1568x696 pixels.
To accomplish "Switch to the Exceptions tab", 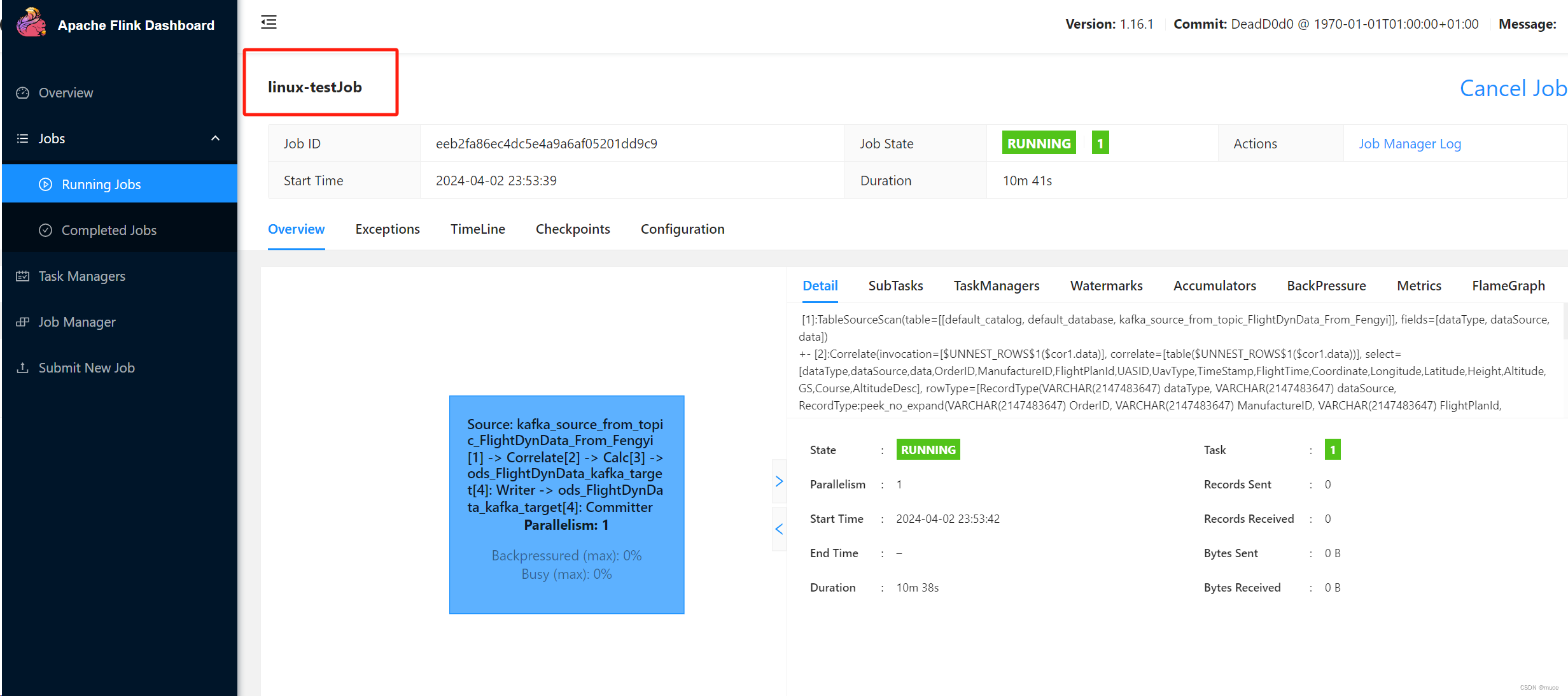I will pyautogui.click(x=388, y=229).
